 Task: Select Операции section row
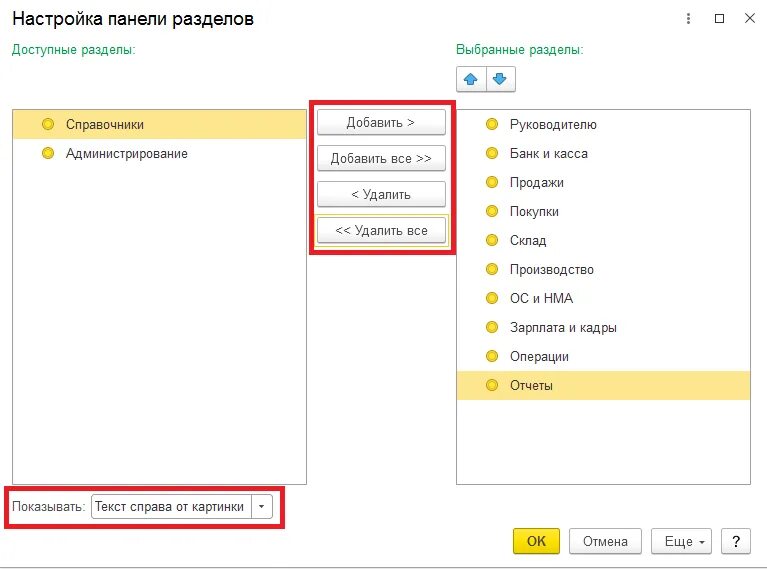tap(603, 356)
